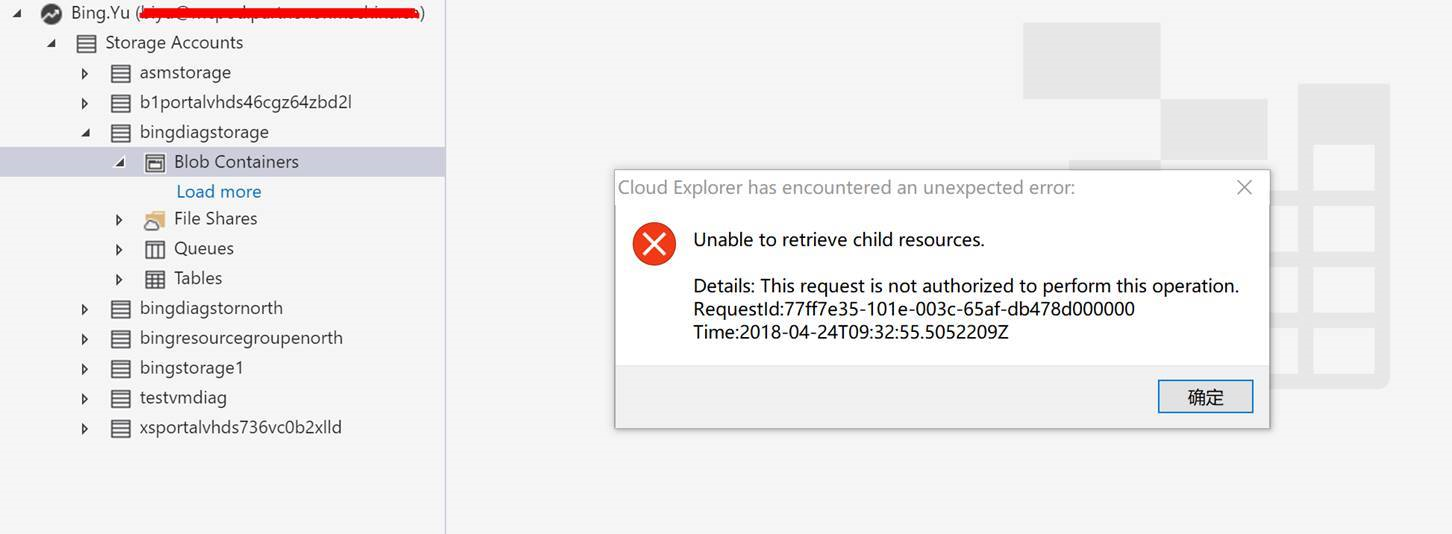Screen dimensions: 1452x534
Task: Click the Bing.Yu account icon
Action: pyautogui.click(x=51, y=14)
